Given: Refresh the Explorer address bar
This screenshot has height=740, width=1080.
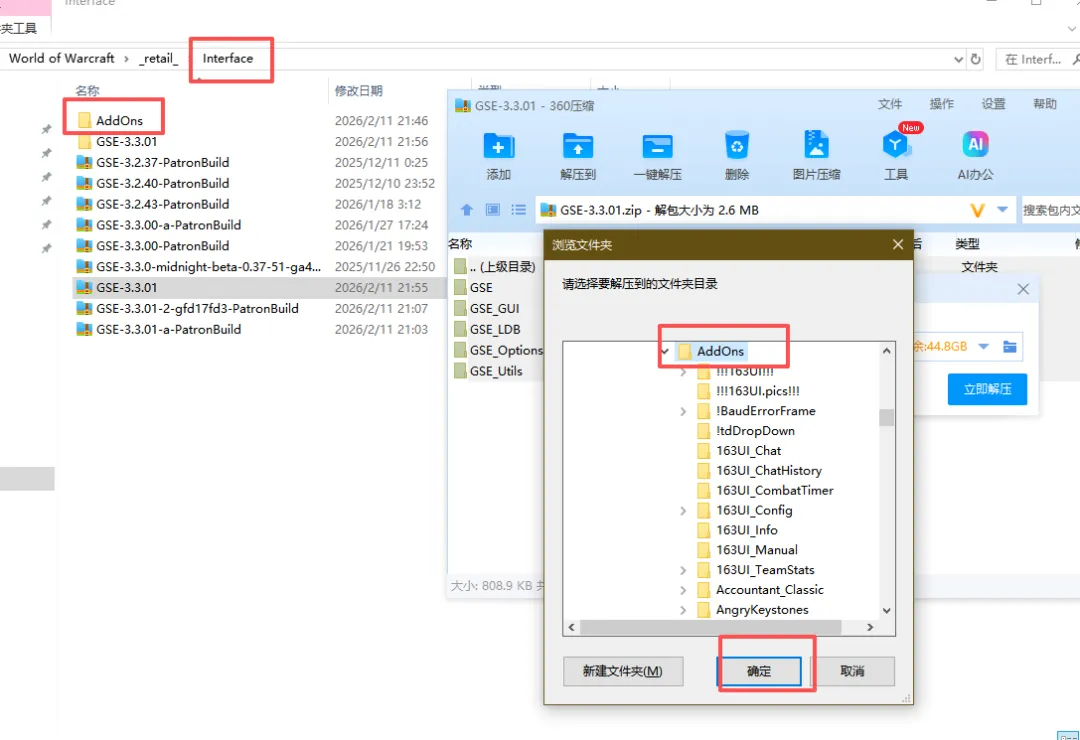Looking at the screenshot, I should (975, 59).
